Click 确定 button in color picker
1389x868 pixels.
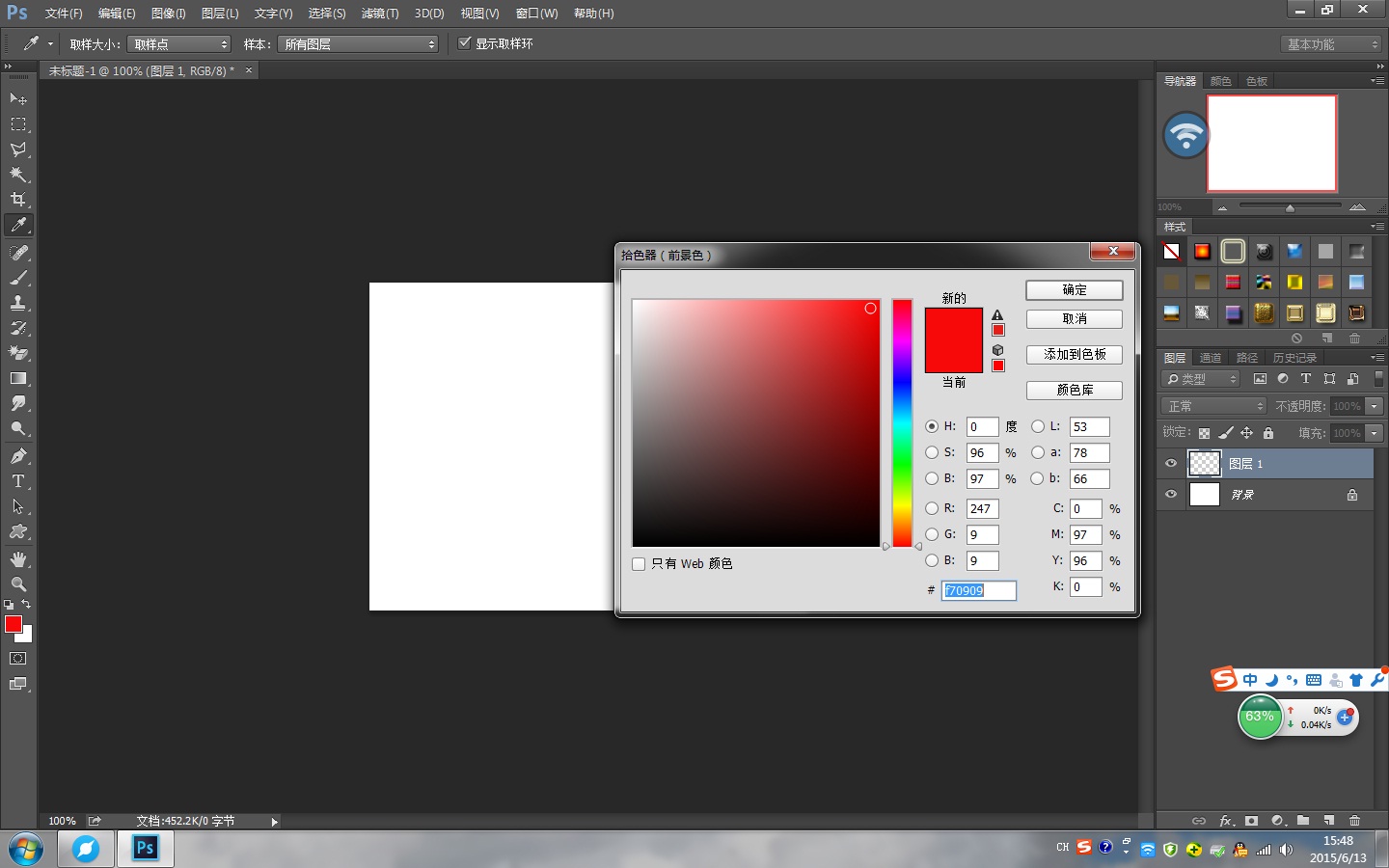pos(1075,290)
